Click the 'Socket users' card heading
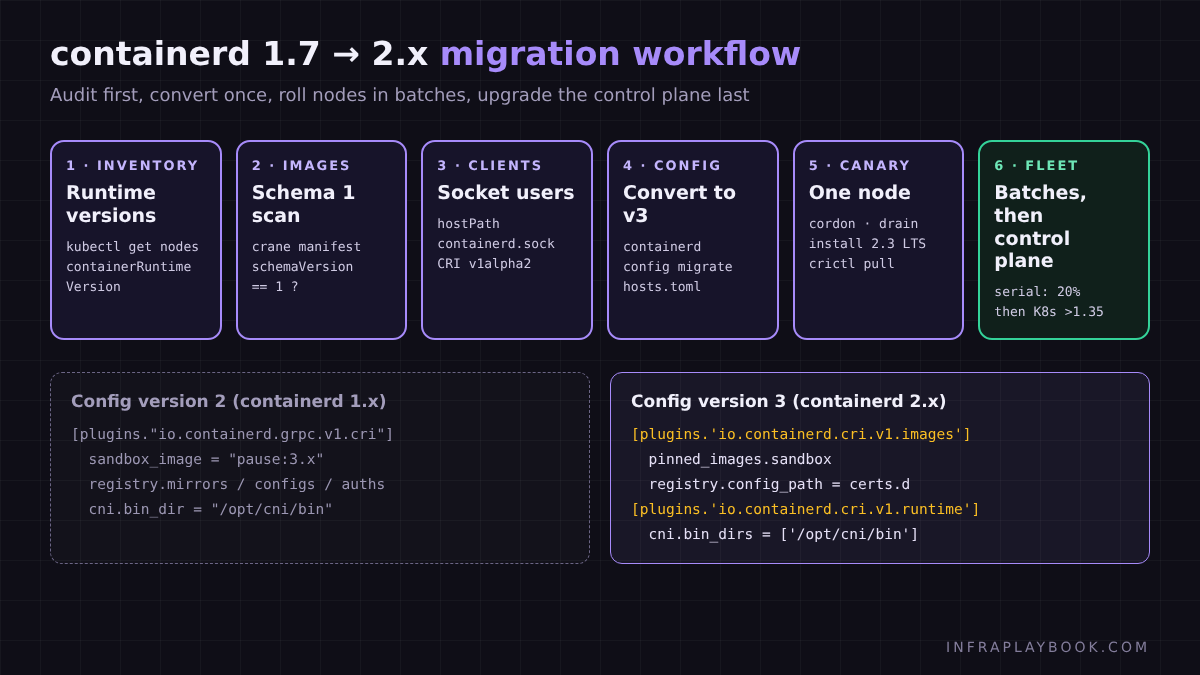The width and height of the screenshot is (1200, 675). coord(506,192)
